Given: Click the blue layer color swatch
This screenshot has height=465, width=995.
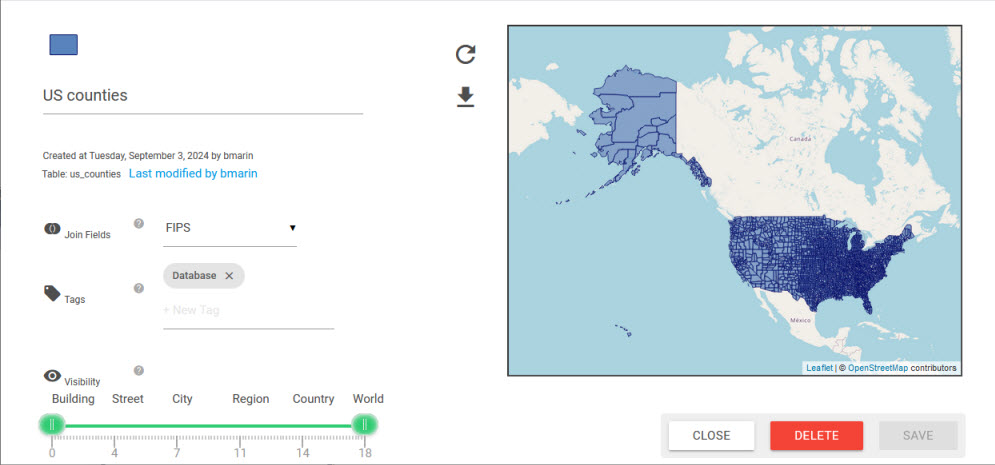Looking at the screenshot, I should click(x=63, y=45).
